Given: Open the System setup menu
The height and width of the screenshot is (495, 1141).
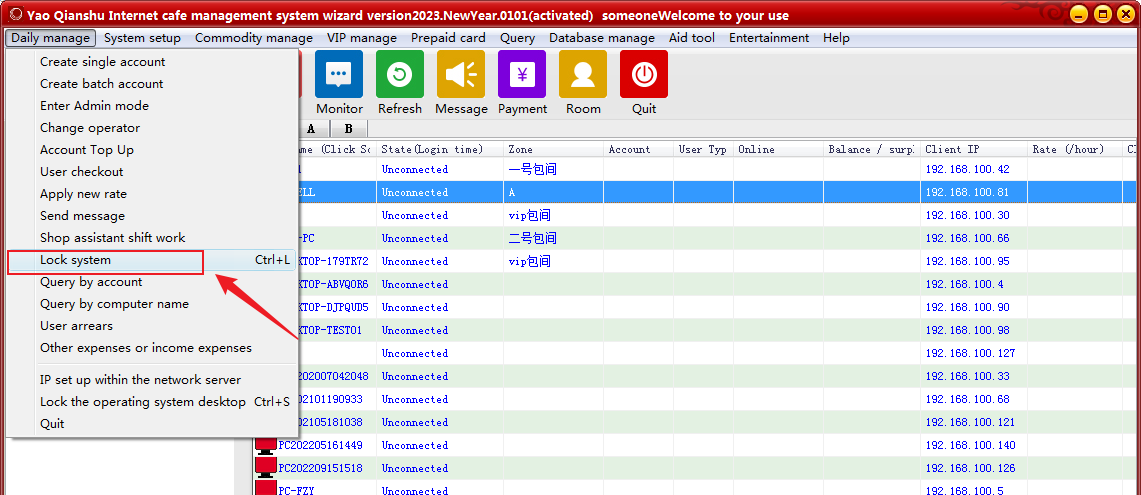Looking at the screenshot, I should coord(142,38).
